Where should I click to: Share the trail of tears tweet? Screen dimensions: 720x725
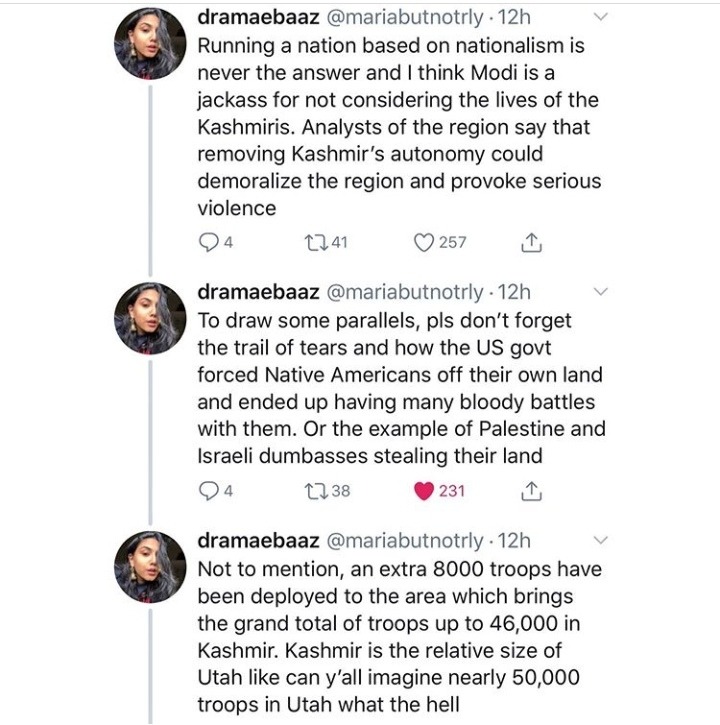tap(532, 491)
